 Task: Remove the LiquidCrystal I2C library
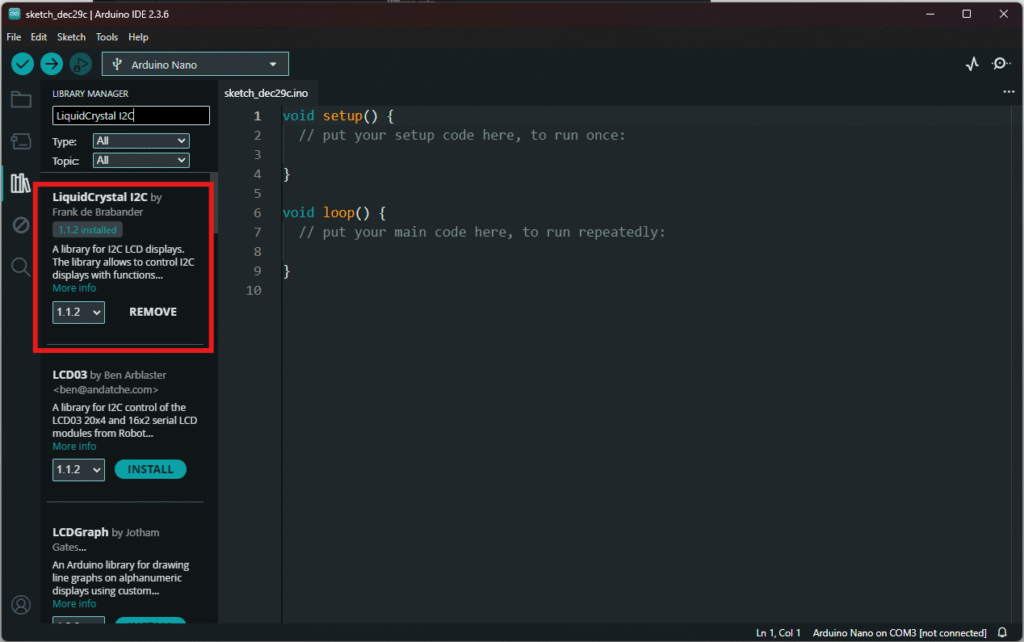tap(153, 312)
